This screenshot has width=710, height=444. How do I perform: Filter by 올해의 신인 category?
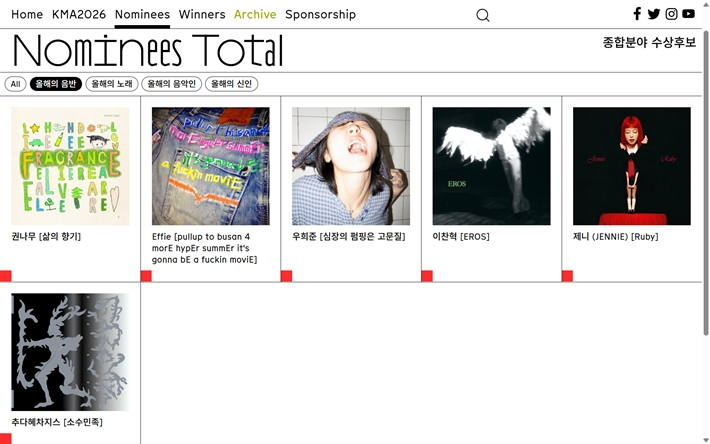pos(231,84)
